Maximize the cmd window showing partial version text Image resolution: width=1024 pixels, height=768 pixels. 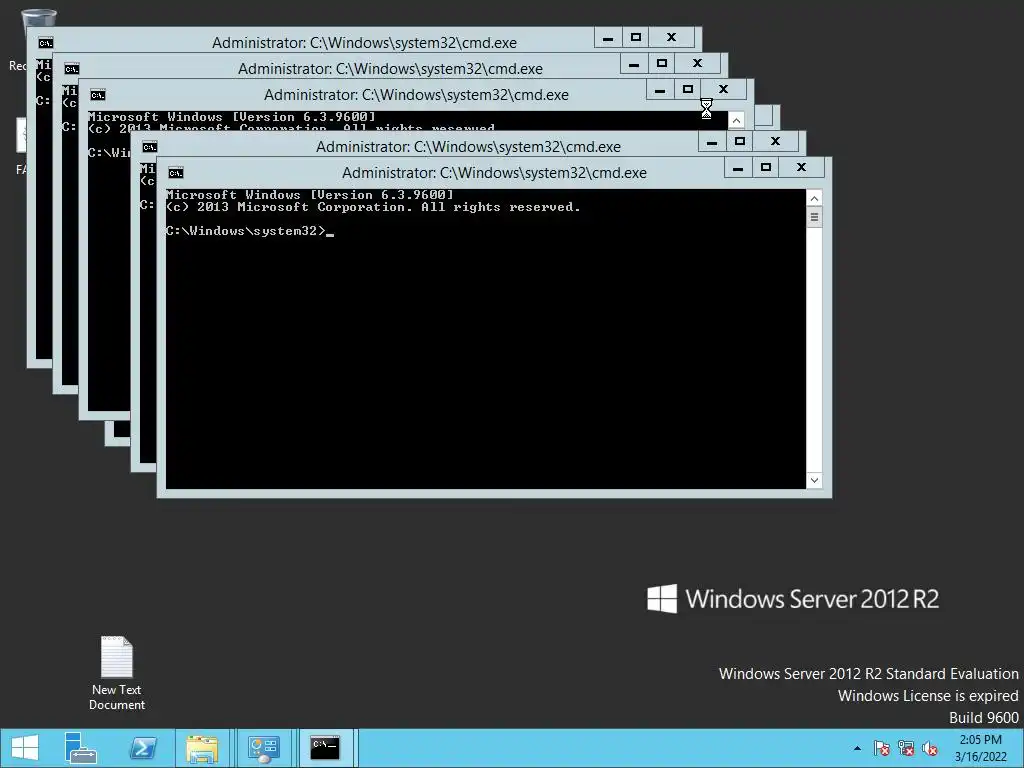688,89
